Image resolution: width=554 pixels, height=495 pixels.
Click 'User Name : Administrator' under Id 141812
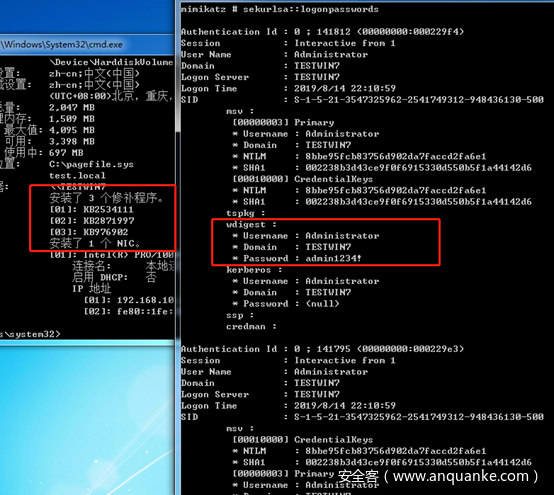click(x=275, y=54)
